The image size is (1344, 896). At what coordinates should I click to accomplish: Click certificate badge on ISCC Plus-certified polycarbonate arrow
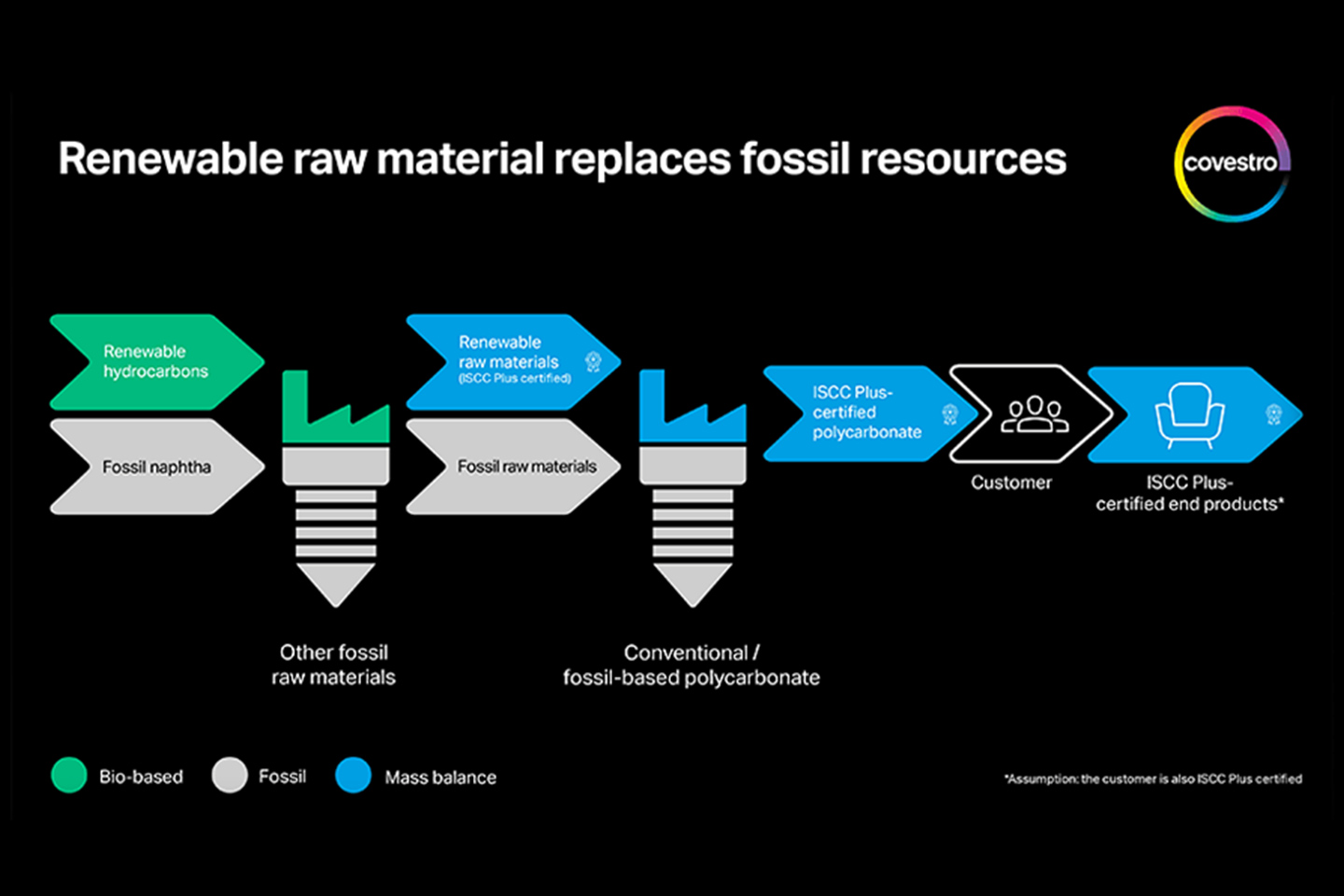(950, 414)
